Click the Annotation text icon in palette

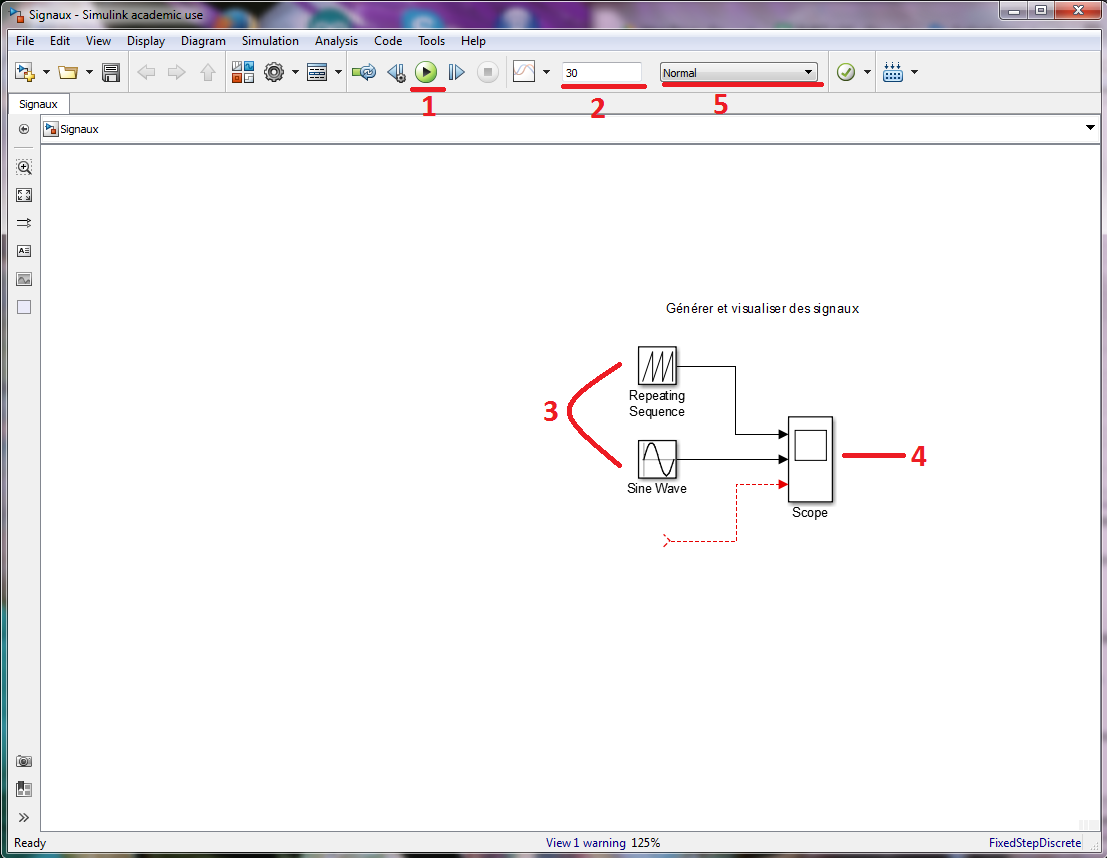tap(24, 251)
